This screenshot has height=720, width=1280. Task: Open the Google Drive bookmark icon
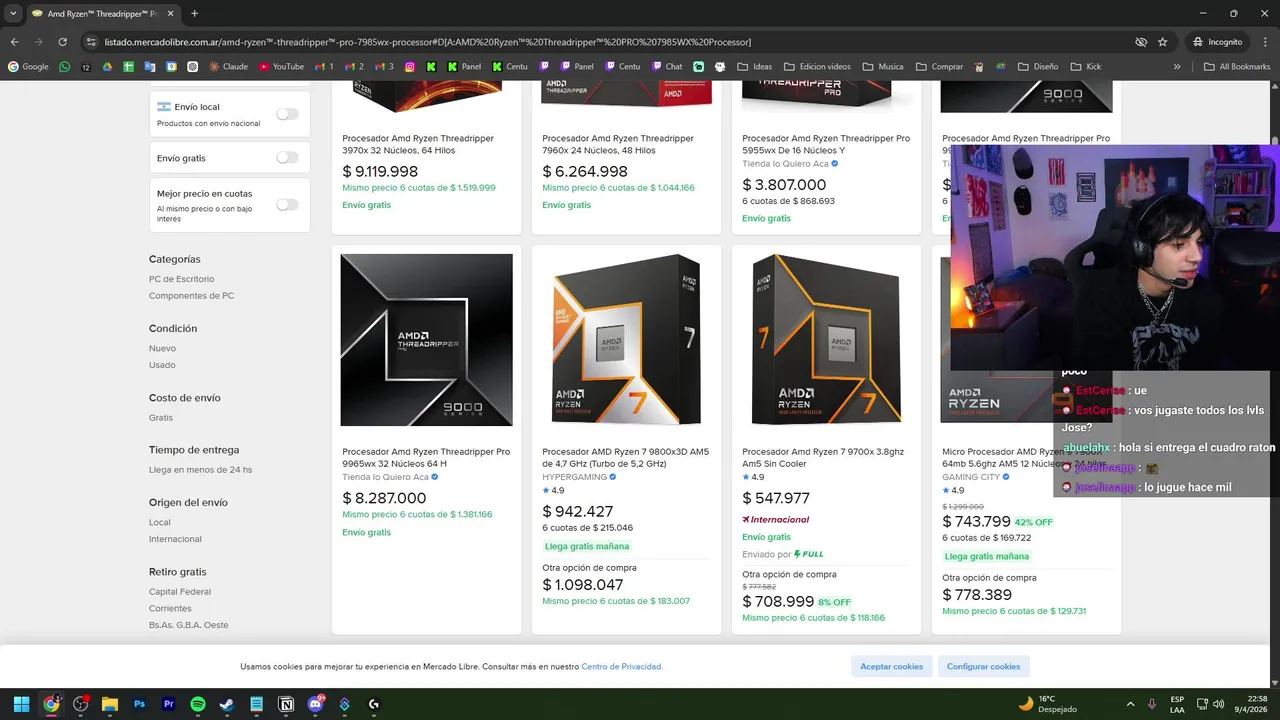point(107,67)
